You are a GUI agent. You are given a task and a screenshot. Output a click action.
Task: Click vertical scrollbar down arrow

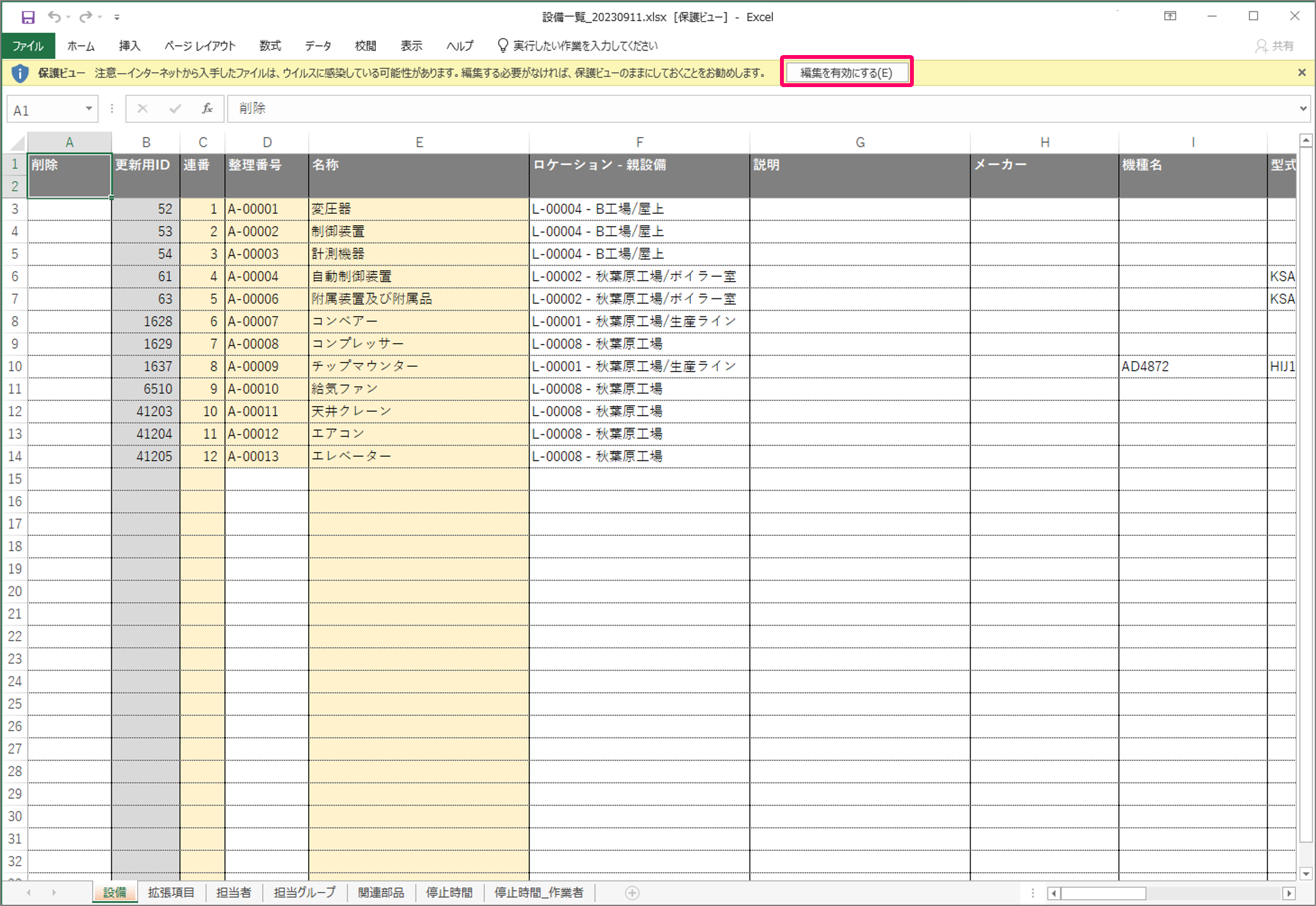pyautogui.click(x=1306, y=874)
